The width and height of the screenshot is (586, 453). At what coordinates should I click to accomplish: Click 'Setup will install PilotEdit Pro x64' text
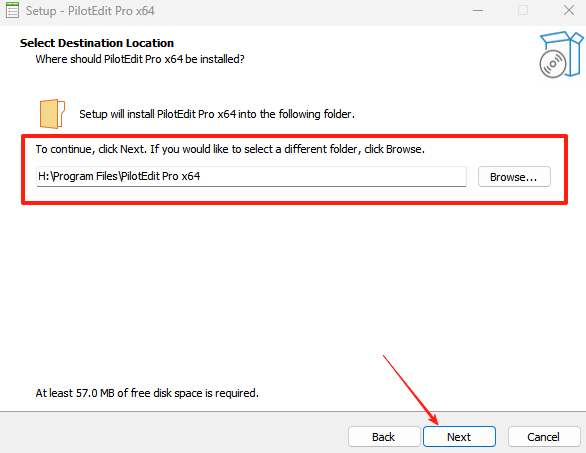point(217,114)
